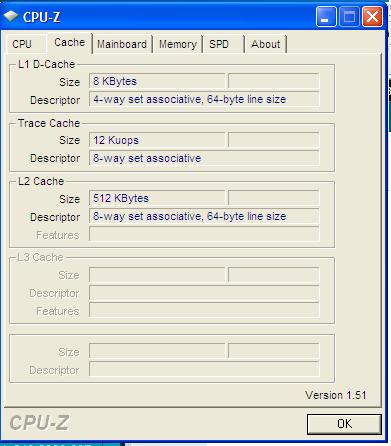The image size is (391, 446).
Task: Click the 'Version 1.51' text
Action: pos(336,395)
